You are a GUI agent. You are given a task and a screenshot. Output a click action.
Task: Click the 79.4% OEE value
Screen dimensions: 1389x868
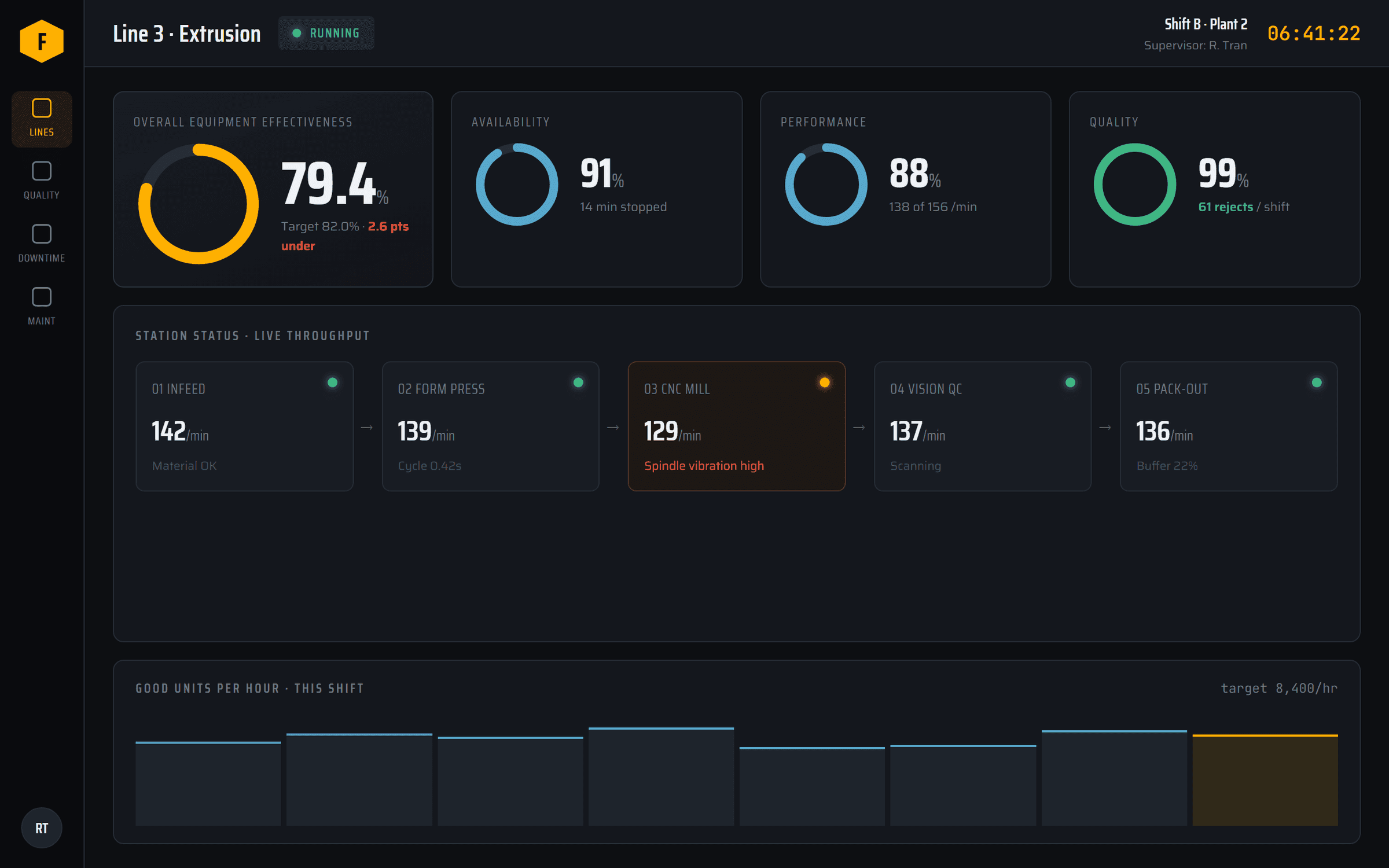coord(335,183)
